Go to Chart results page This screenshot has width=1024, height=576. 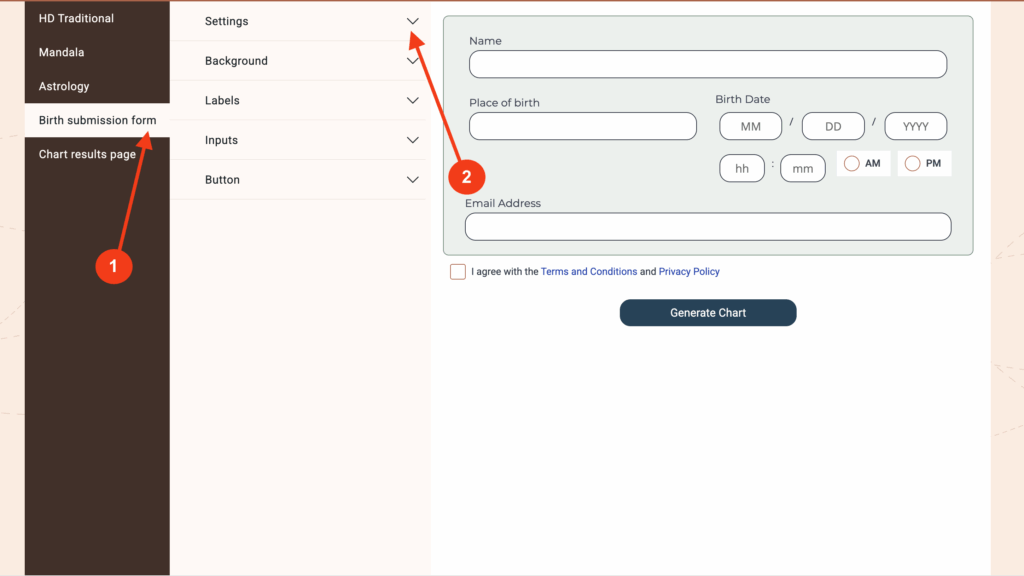coord(87,154)
